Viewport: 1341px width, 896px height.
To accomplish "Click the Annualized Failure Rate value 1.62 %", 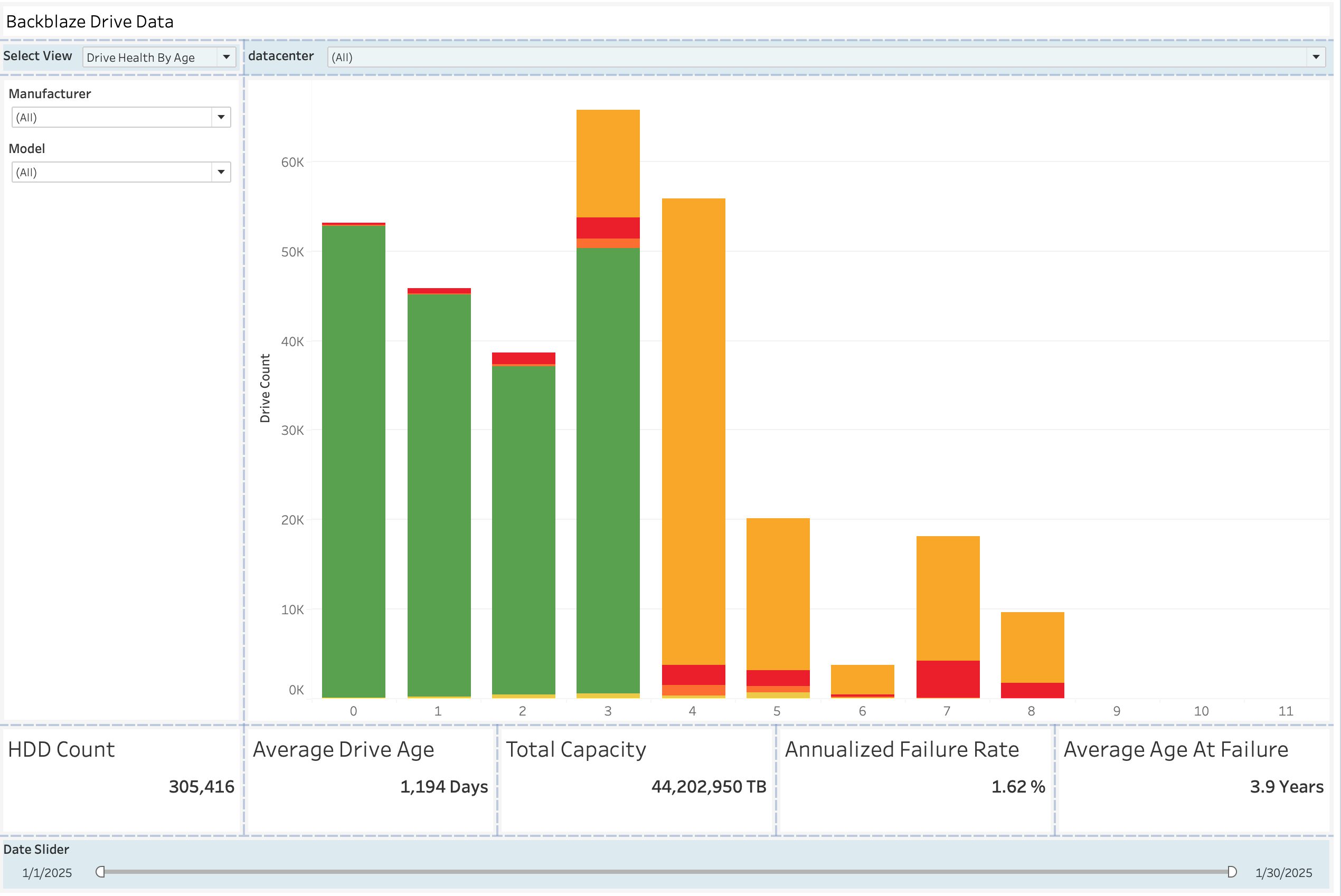I will point(1018,787).
